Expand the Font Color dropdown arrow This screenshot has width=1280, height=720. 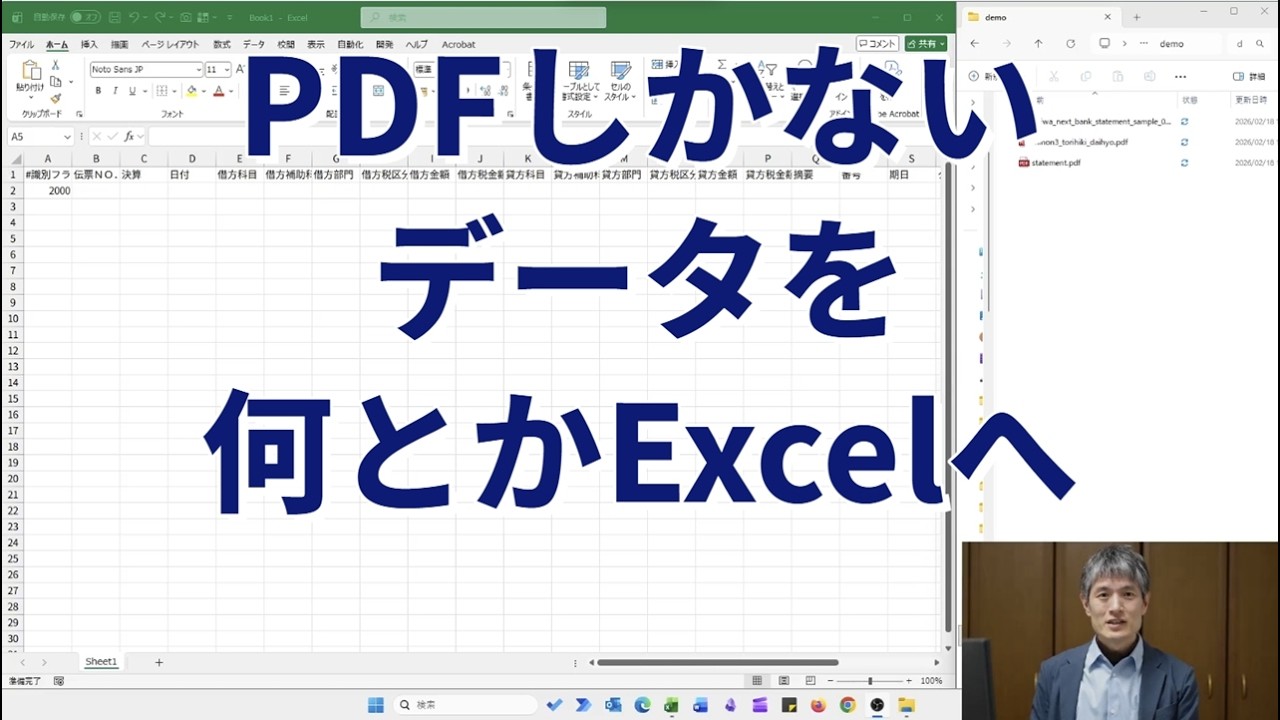tap(230, 91)
